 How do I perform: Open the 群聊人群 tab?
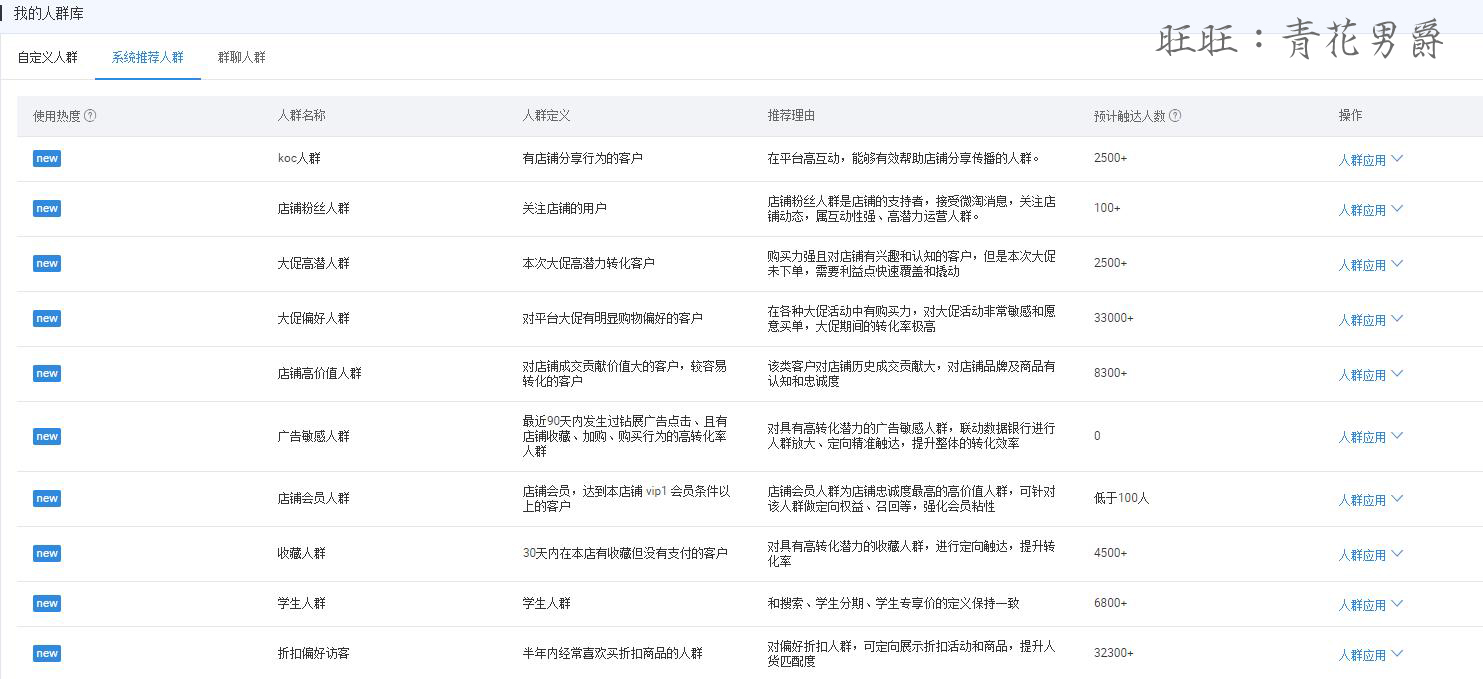coord(242,58)
